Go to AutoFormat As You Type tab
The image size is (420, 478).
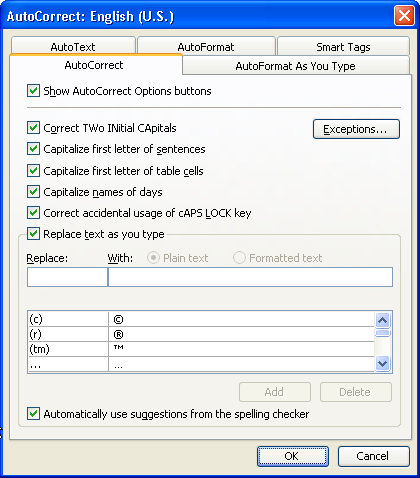pyautogui.click(x=295, y=66)
